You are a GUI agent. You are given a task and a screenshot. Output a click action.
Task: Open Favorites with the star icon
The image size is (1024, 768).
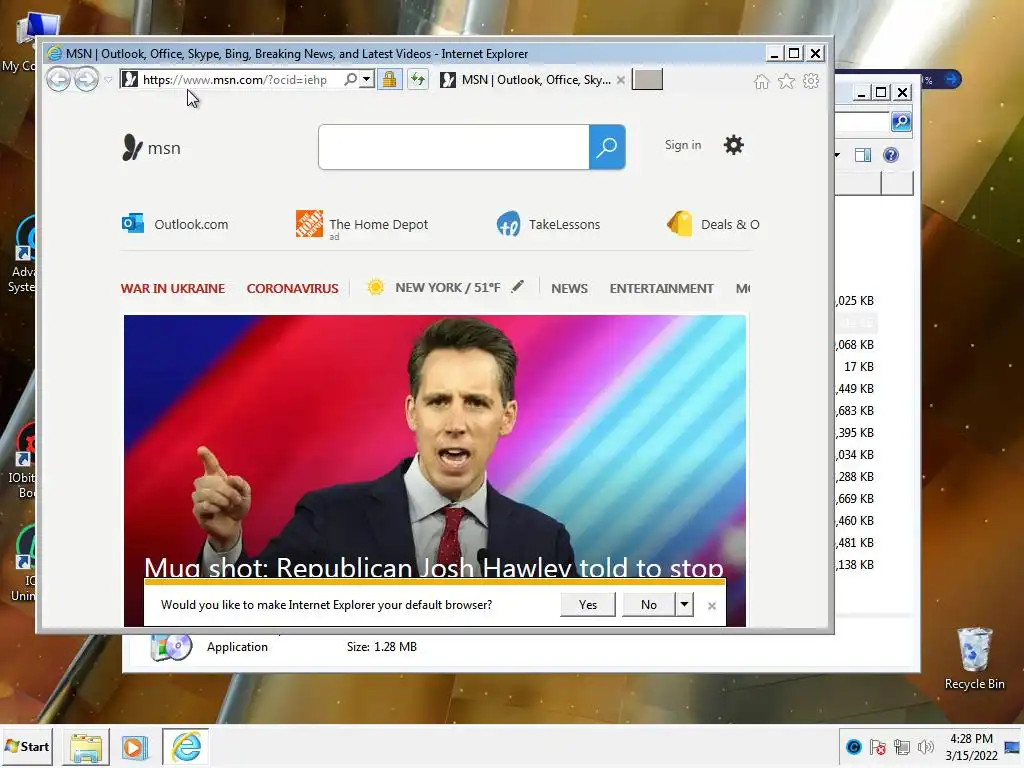[x=786, y=82]
